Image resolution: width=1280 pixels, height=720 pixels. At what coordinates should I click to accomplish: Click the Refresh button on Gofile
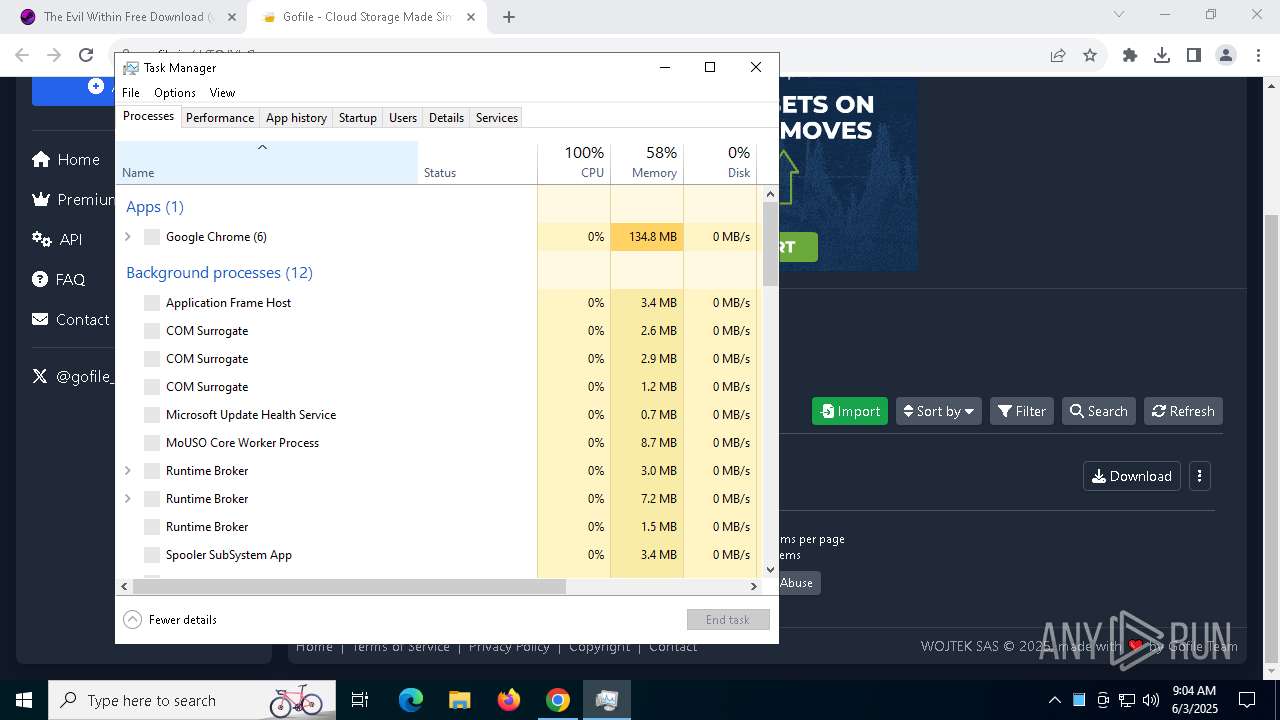click(x=1183, y=411)
